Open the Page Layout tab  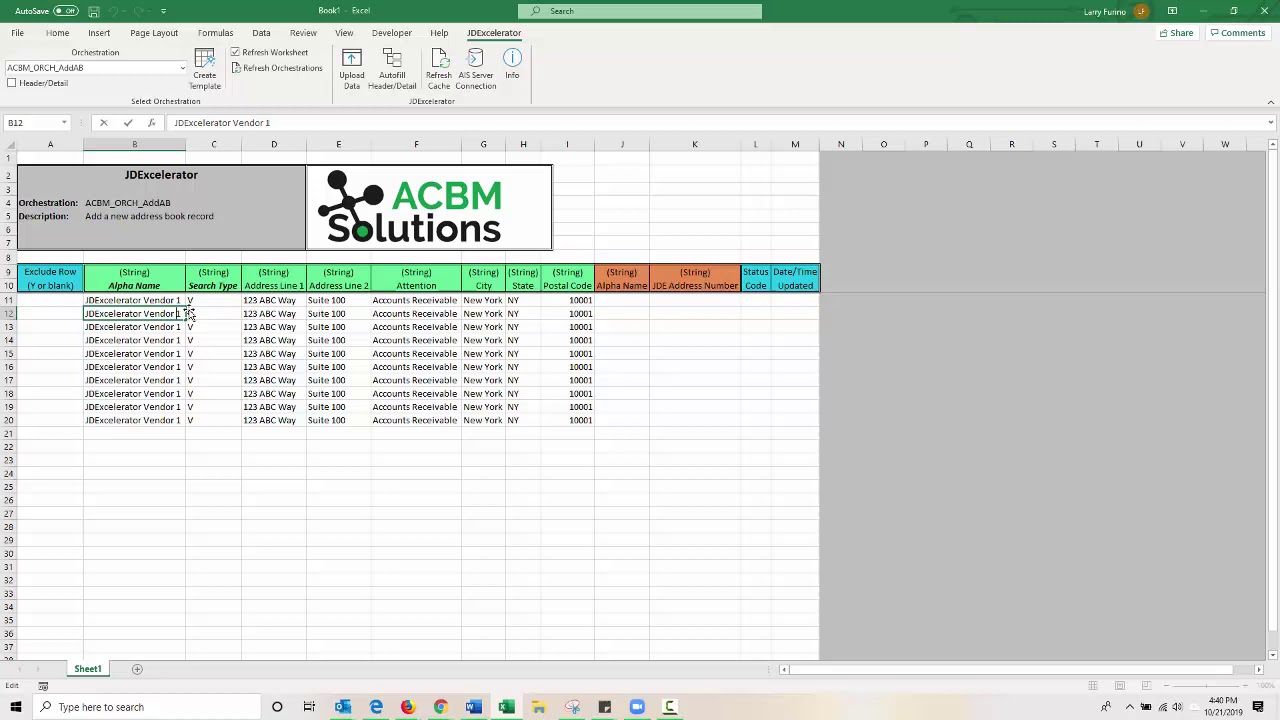(154, 33)
